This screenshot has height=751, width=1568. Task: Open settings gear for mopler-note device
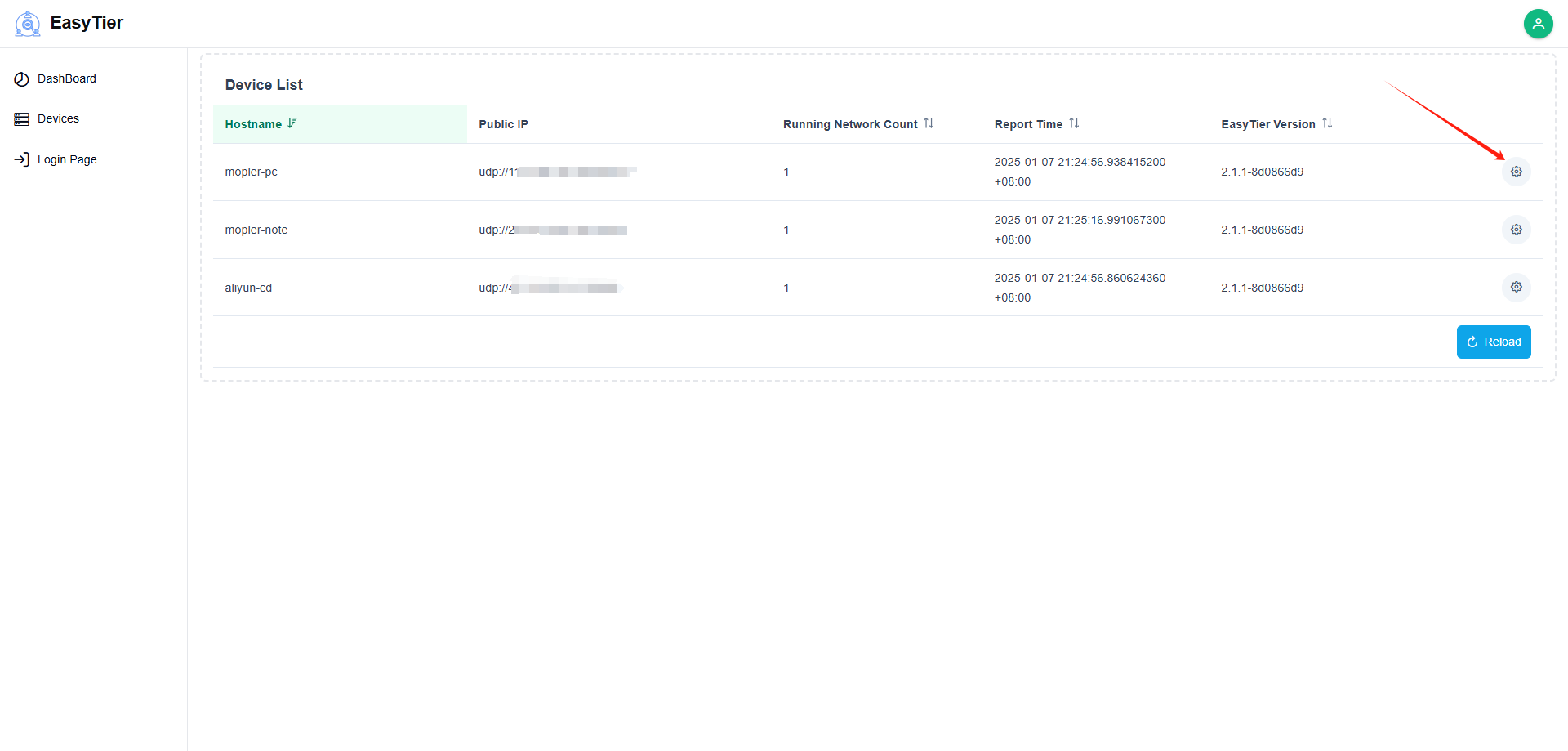pyautogui.click(x=1516, y=230)
